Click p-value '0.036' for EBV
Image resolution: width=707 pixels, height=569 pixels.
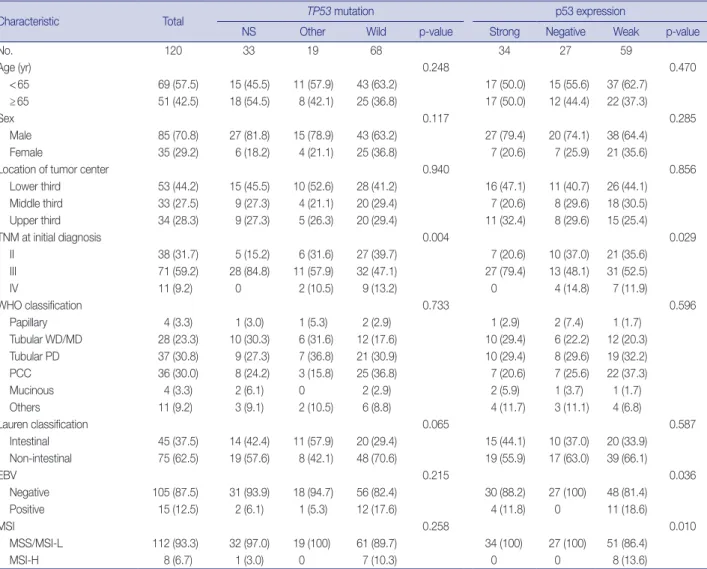(x=683, y=476)
